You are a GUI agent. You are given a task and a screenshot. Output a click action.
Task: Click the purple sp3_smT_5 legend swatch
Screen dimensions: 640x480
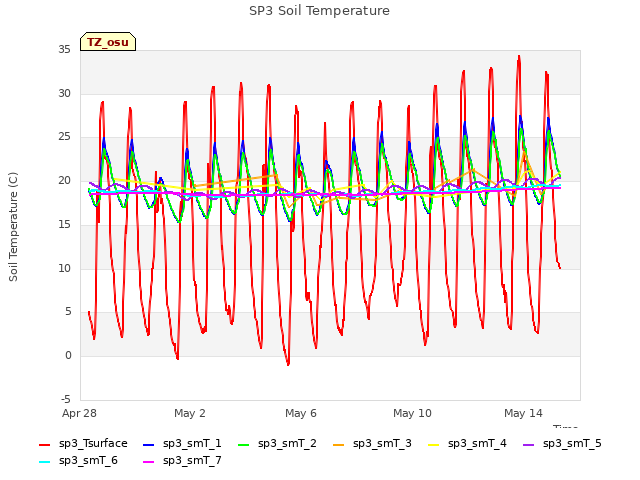click(529, 444)
